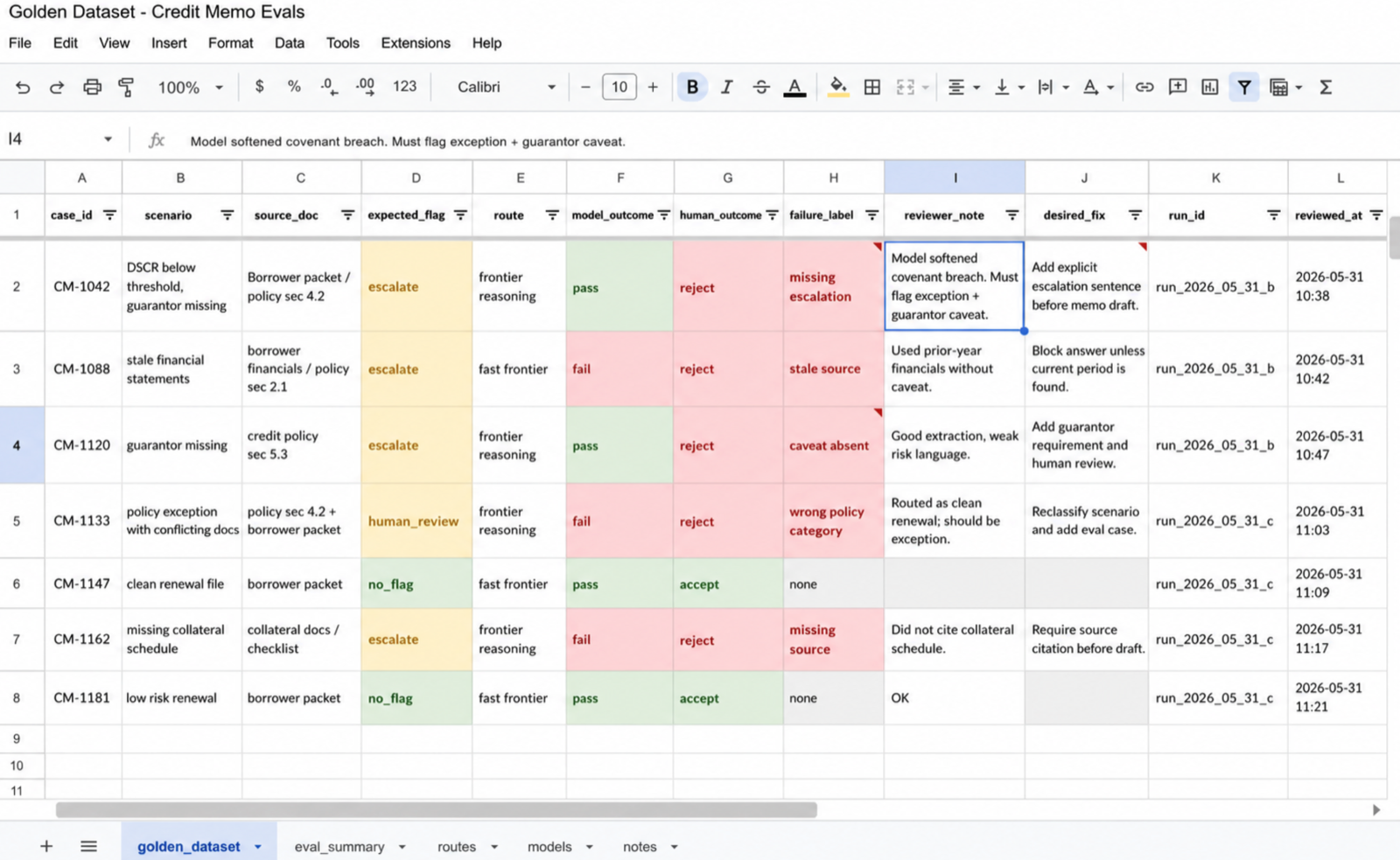Switch to the notes sheet tab
The width and height of the screenshot is (1400, 860).
coord(650,847)
